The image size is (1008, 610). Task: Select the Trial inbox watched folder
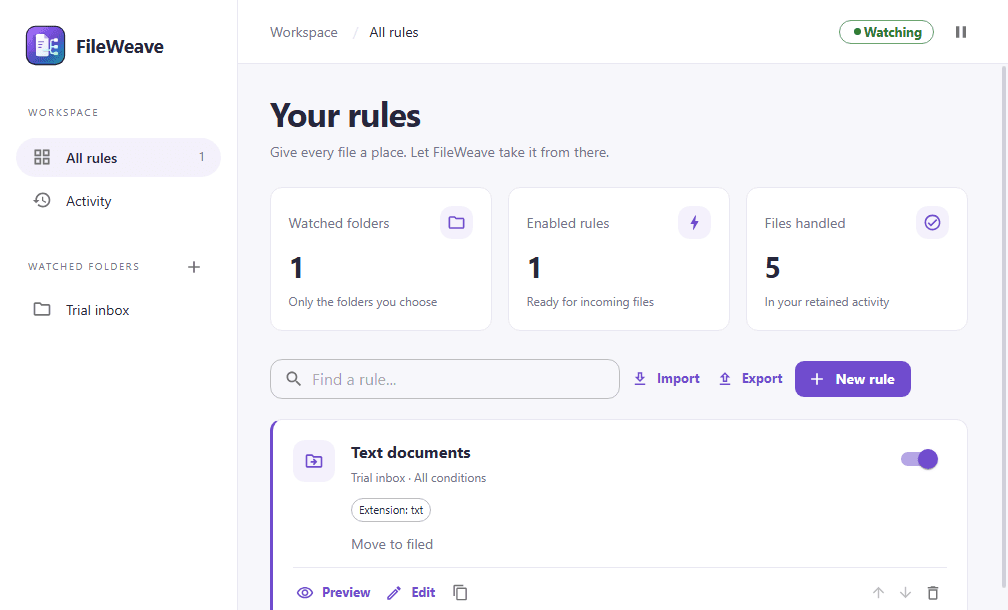[118, 310]
